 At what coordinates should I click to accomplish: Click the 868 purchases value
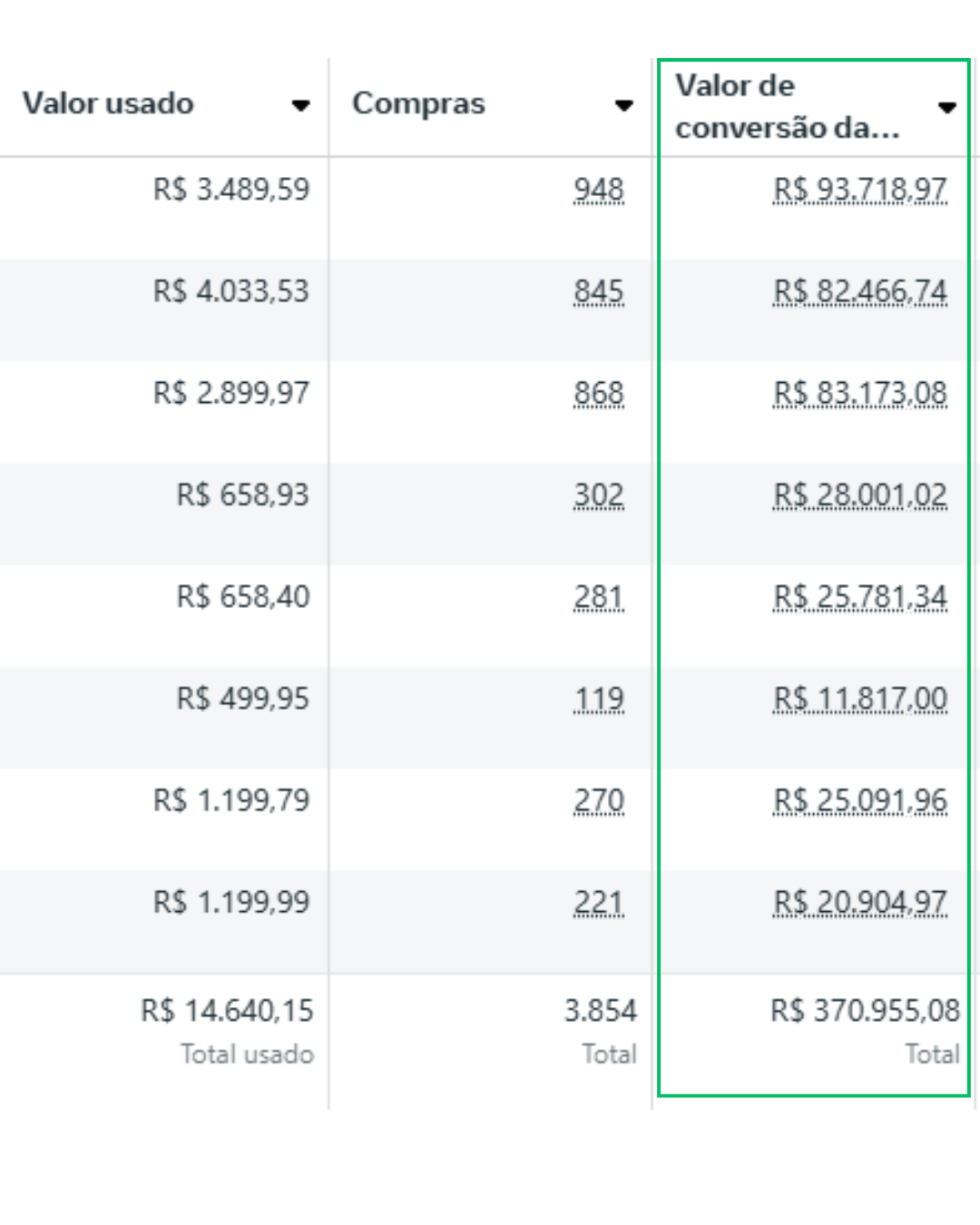[599, 393]
